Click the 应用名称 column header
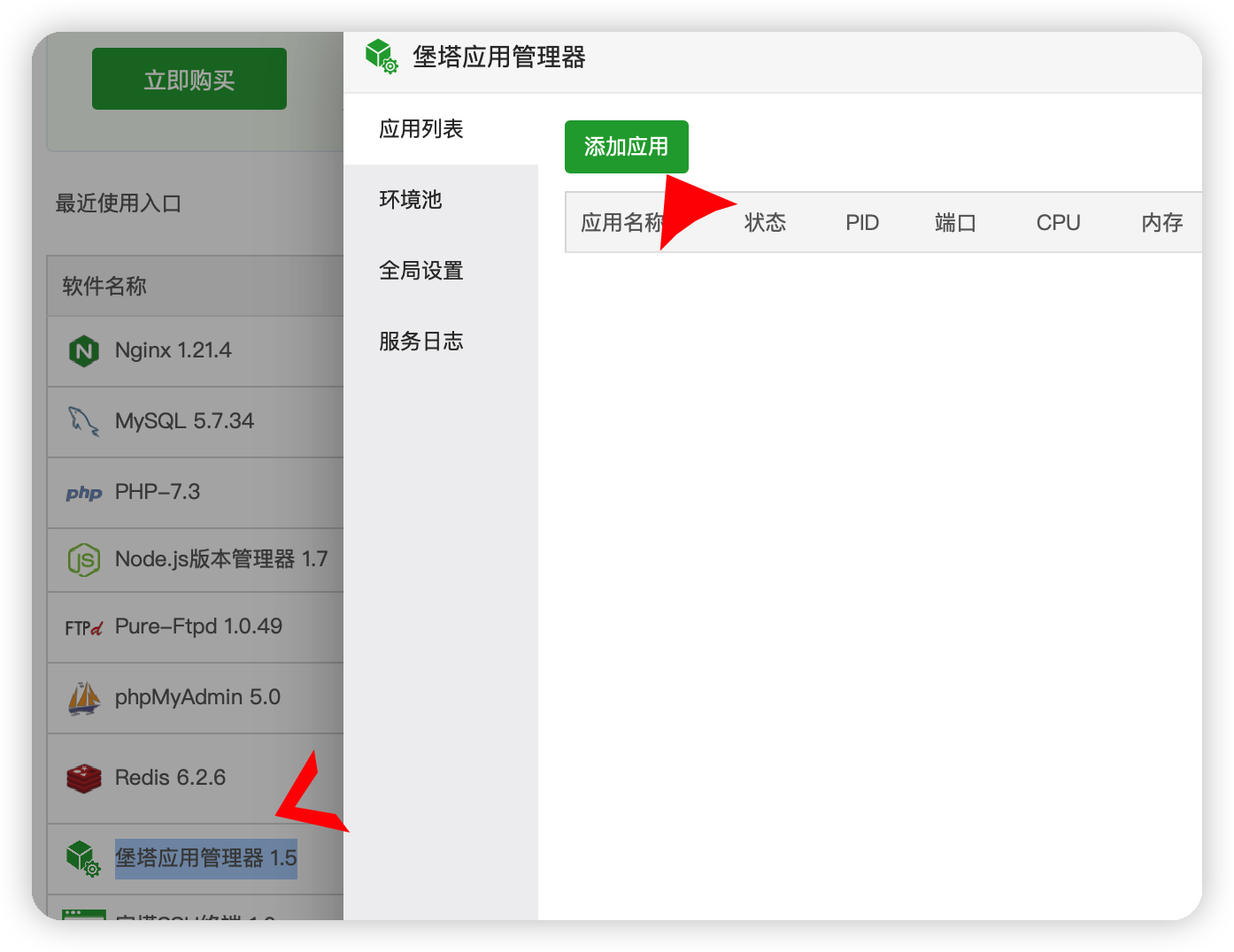The image size is (1234, 952). 623,223
